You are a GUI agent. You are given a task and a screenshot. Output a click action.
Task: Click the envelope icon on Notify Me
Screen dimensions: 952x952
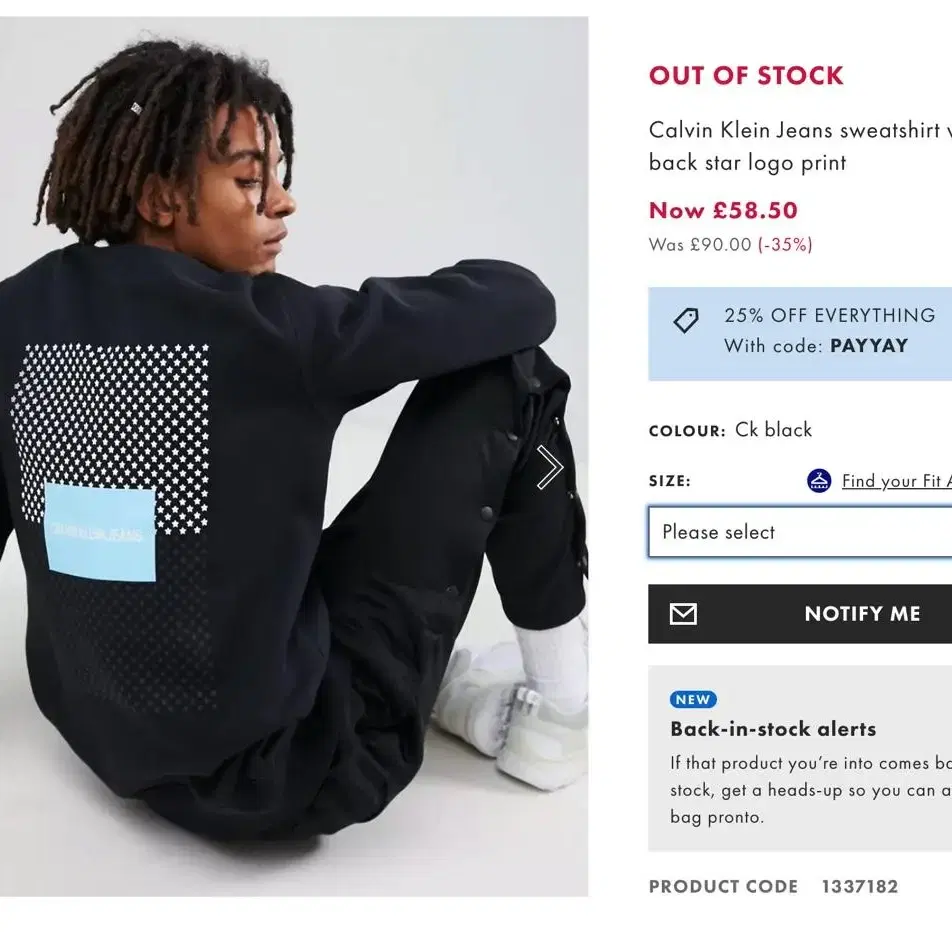coord(683,614)
